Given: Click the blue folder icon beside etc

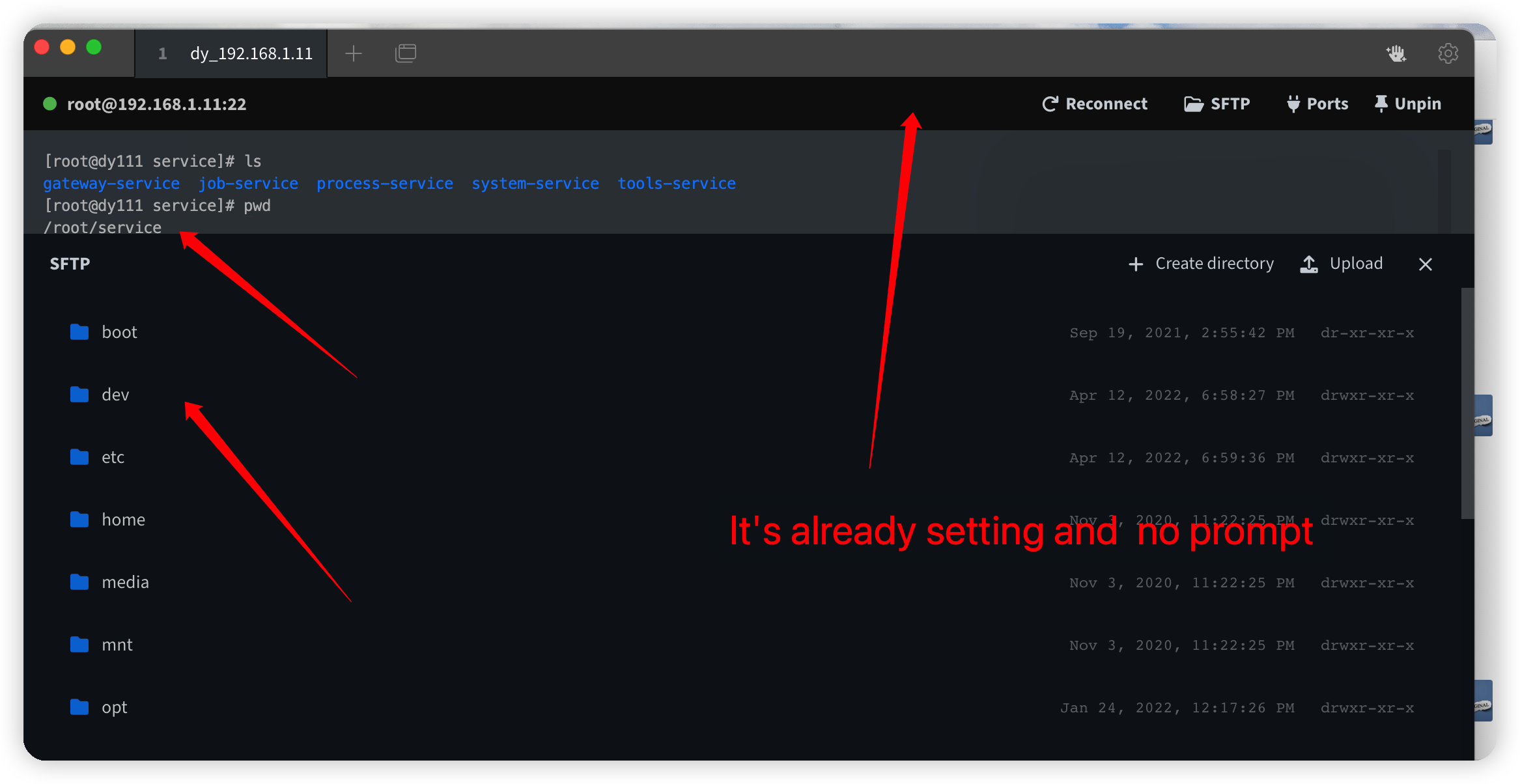Looking at the screenshot, I should click(x=79, y=457).
